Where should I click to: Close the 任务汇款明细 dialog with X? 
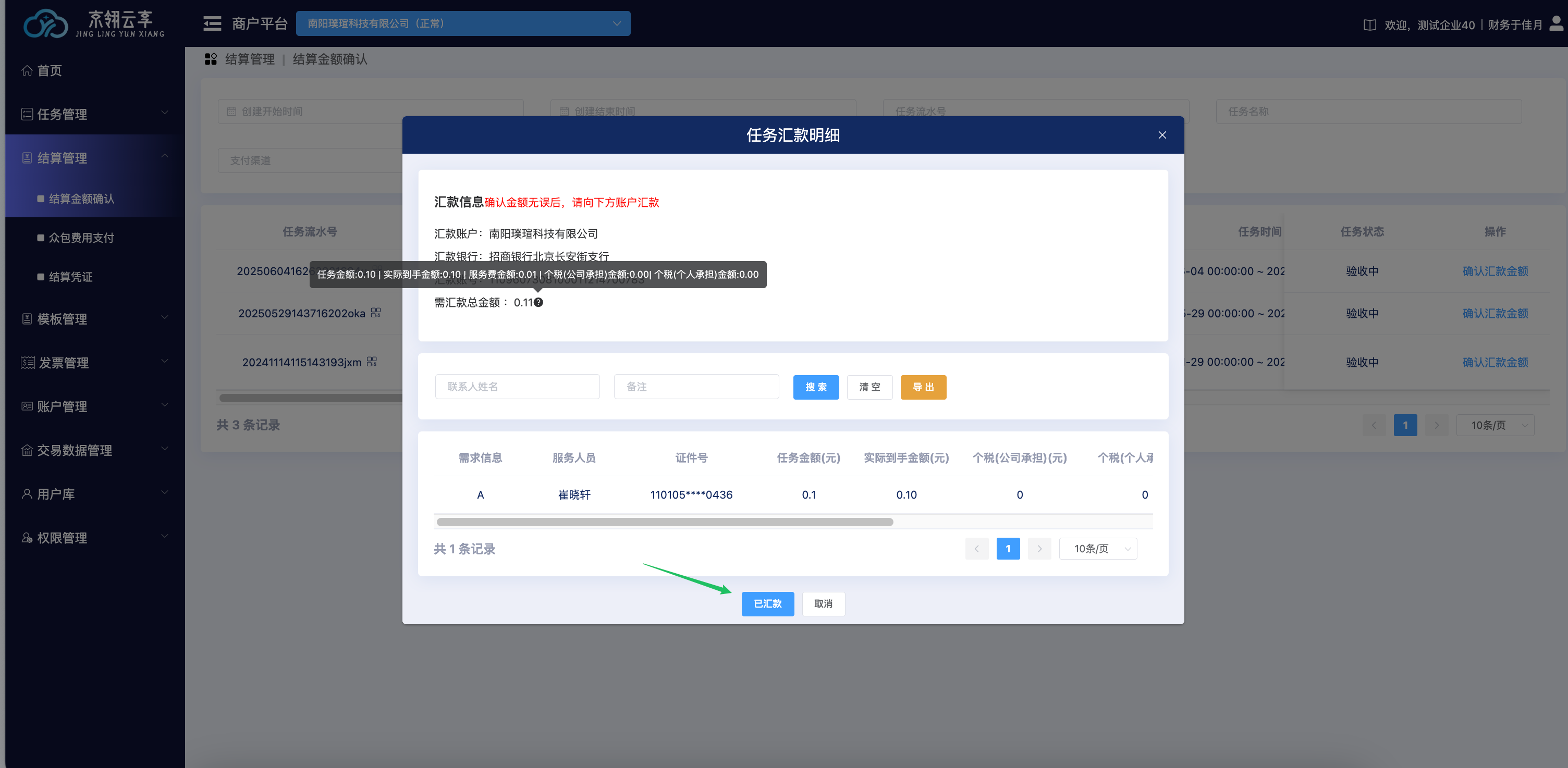coord(1162,135)
